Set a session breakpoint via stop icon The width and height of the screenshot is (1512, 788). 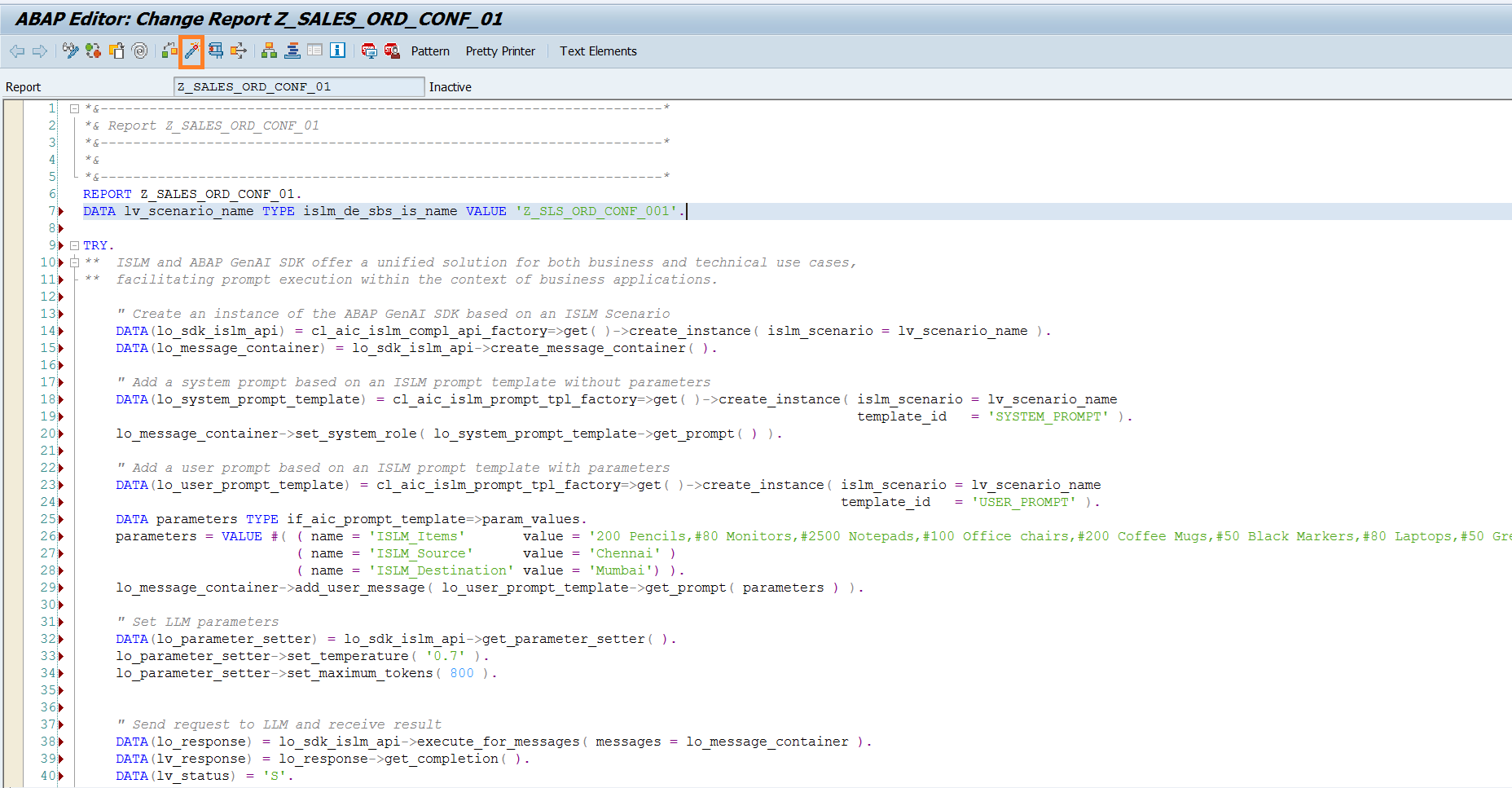369,51
